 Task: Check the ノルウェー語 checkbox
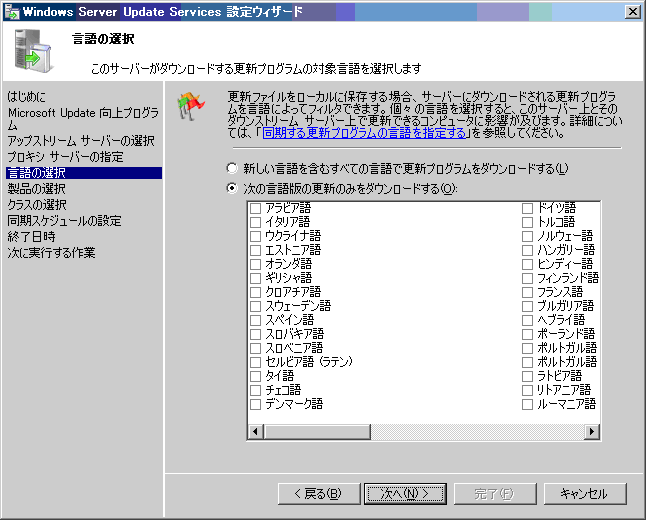click(x=527, y=236)
